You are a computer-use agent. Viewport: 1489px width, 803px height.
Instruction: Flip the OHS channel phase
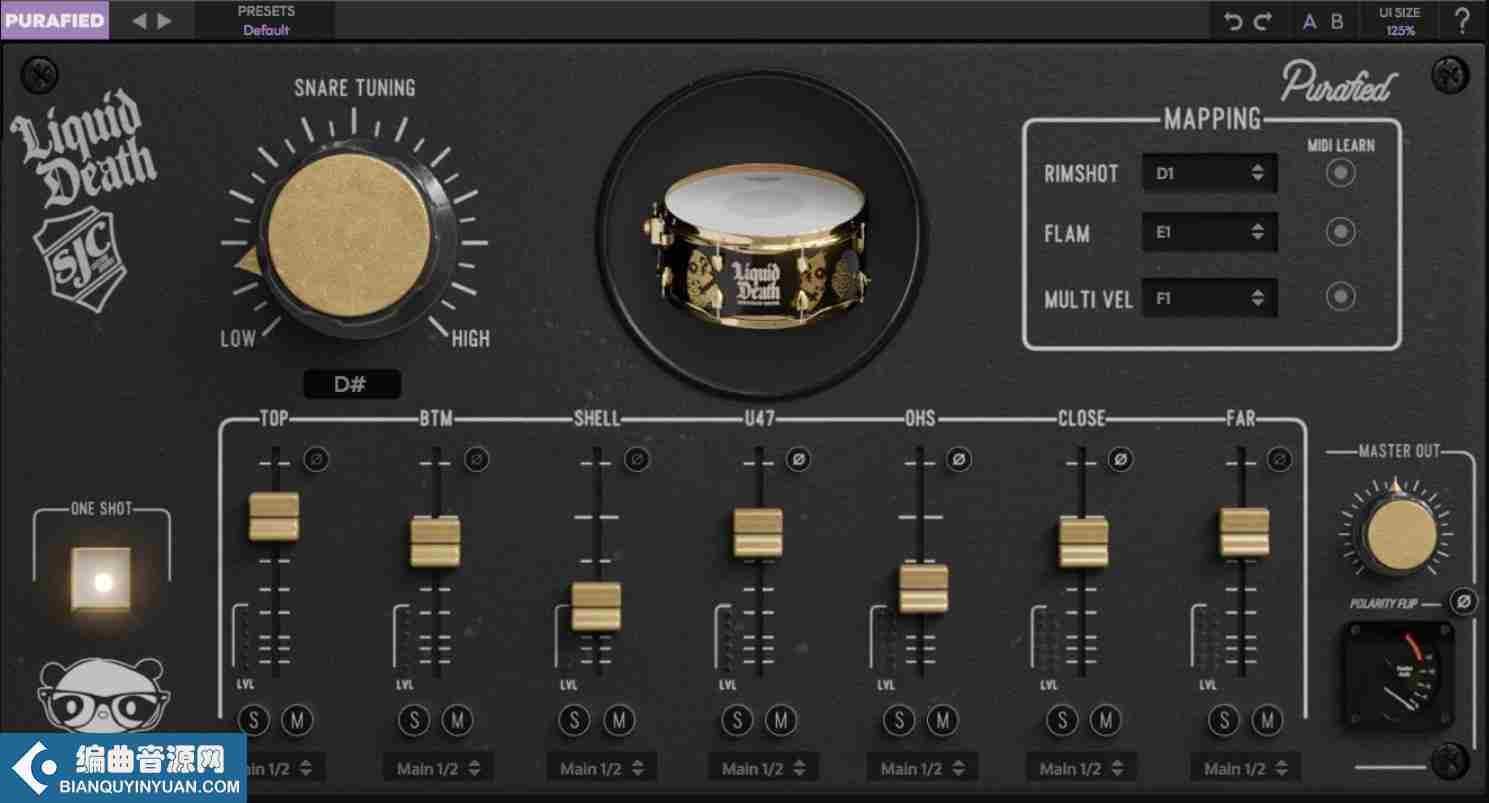pyautogui.click(x=958, y=459)
